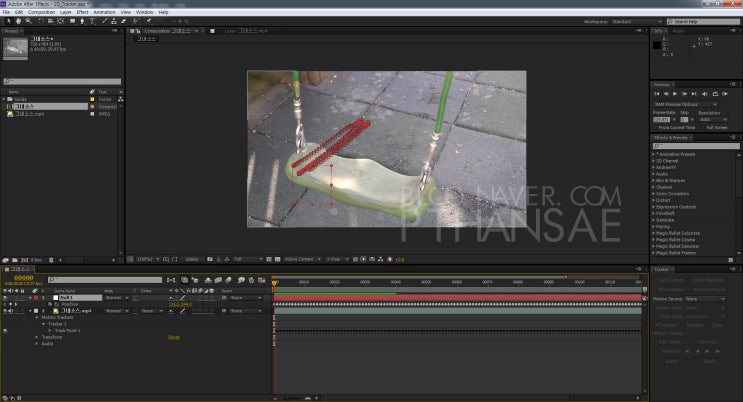The height and width of the screenshot is (402, 743).
Task: Enable the Full Screen checkbox
Action: click(703, 128)
